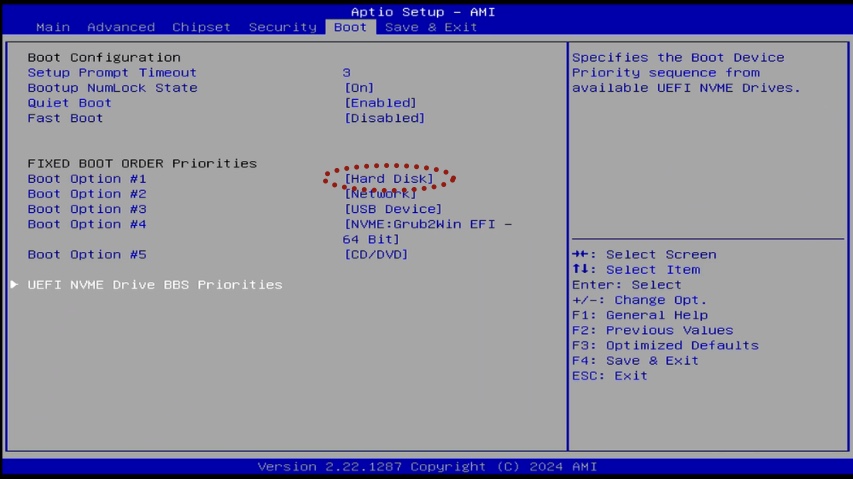Click the Enter: Select hint
The image size is (853, 479).
click(x=627, y=285)
